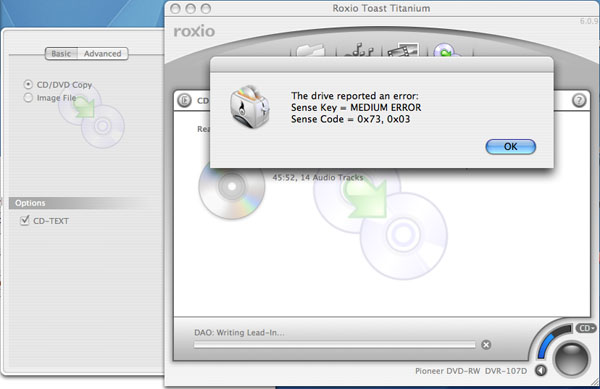
Task: Open the Video filmstrip tab
Action: pyautogui.click(x=403, y=50)
